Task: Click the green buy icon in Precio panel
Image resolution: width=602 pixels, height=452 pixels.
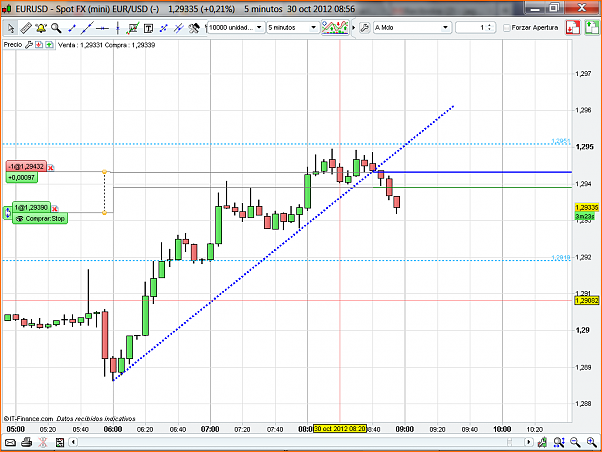Action: 49,45
